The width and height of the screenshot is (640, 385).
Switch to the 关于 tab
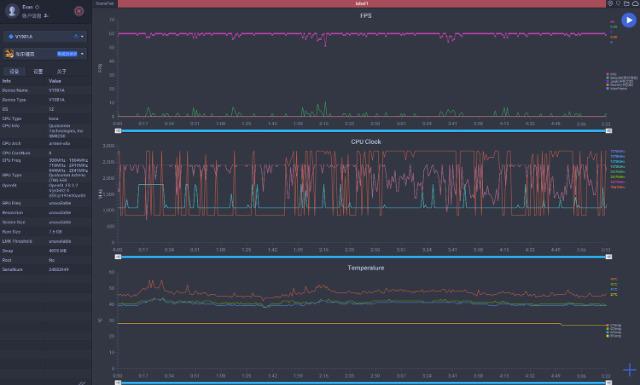[62, 71]
